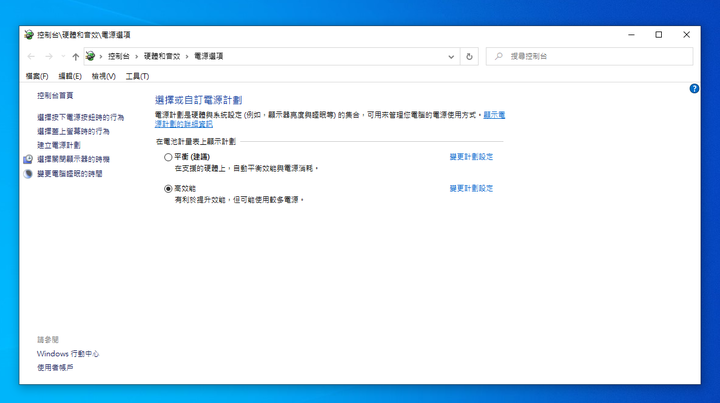Close the Power Options window
This screenshot has width=720, height=403.
click(686, 35)
